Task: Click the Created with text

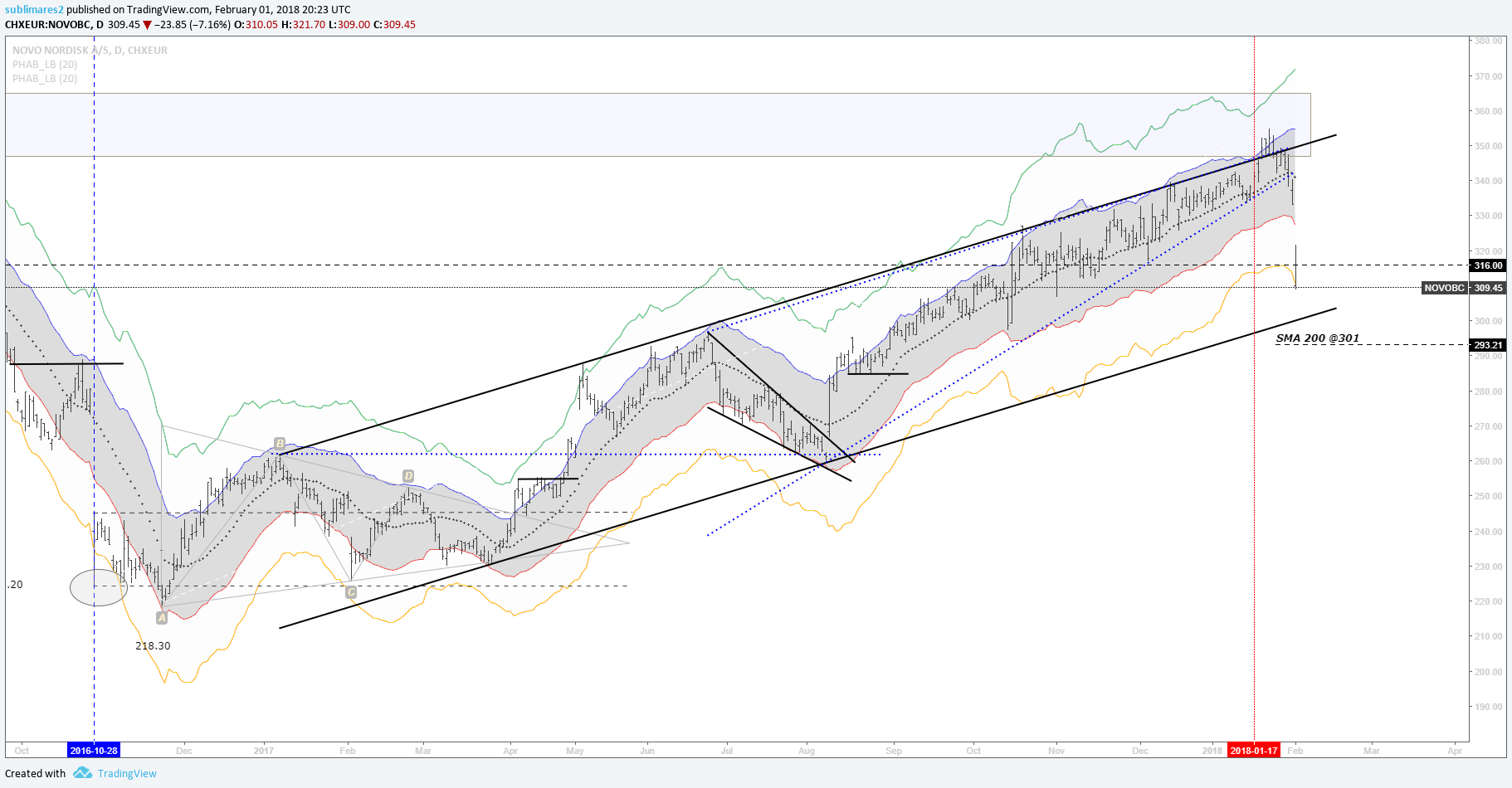Action: coord(35,773)
